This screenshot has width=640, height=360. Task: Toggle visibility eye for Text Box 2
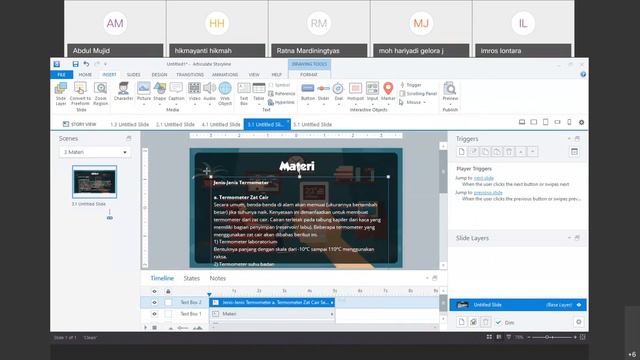(x=154, y=302)
